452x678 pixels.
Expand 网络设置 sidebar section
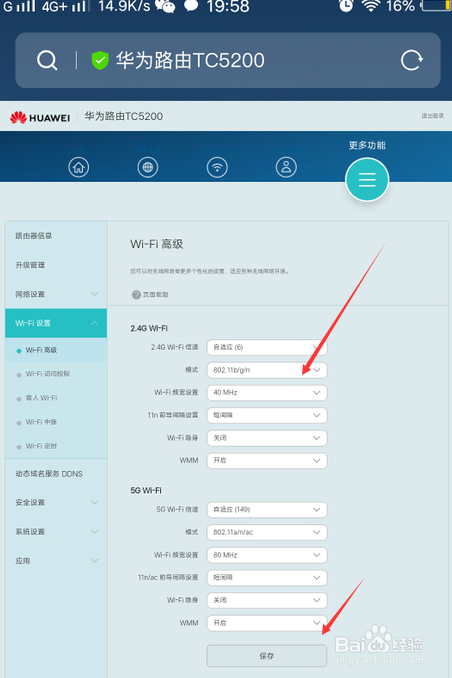pos(56,294)
